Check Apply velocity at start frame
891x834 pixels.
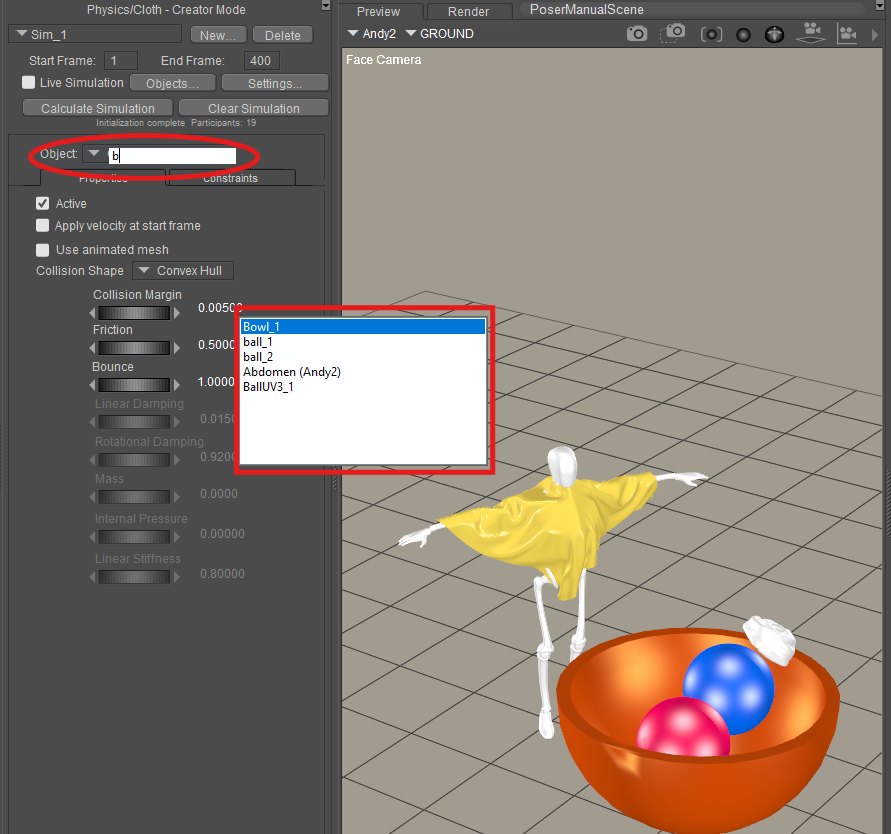pyautogui.click(x=42, y=226)
